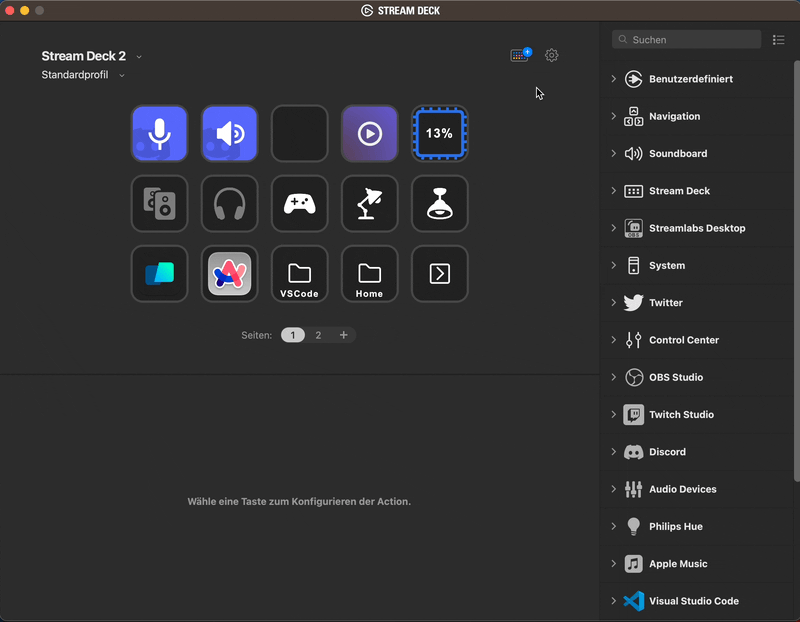This screenshot has height=622, width=800.
Task: Click the Visual Studio Code icon
Action: [634, 601]
